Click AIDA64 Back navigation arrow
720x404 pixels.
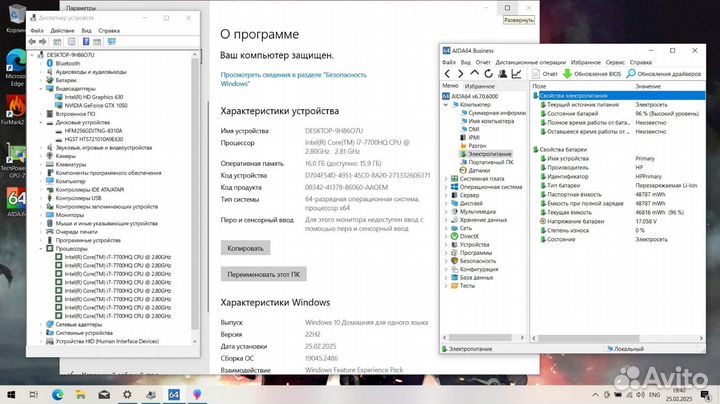[x=447, y=73]
